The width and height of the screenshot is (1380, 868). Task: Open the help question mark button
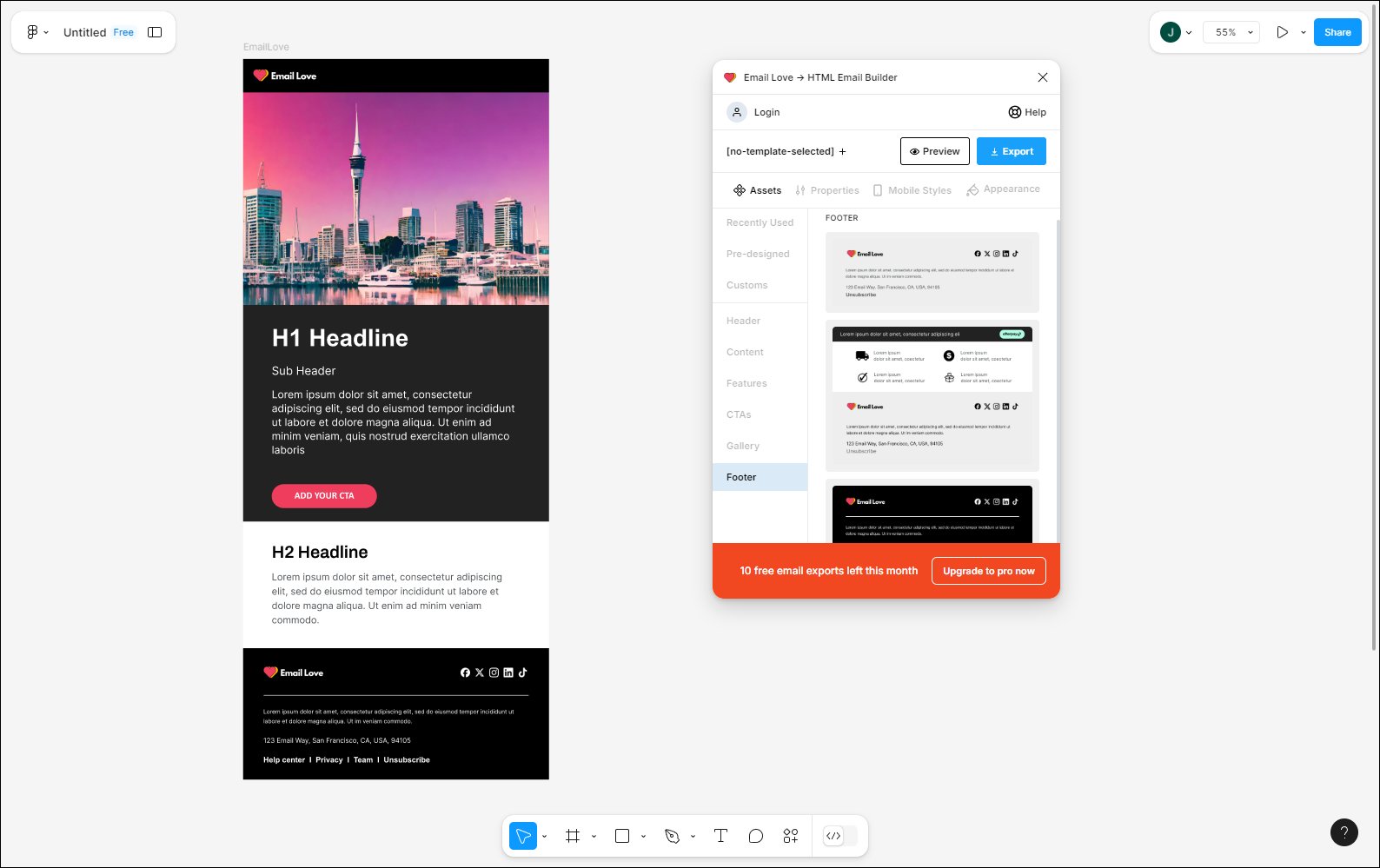(1344, 832)
